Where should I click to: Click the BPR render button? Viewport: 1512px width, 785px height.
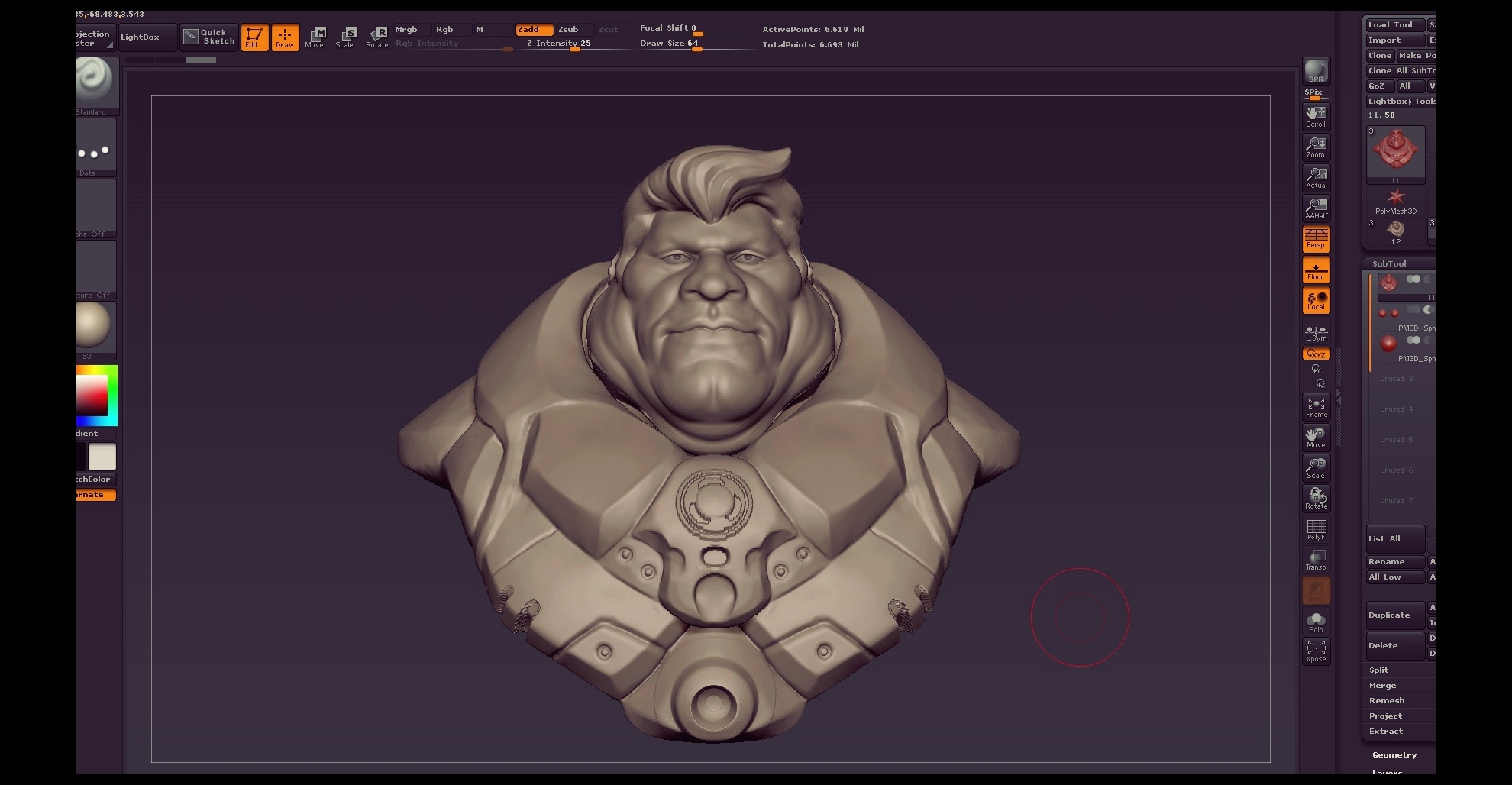pyautogui.click(x=1316, y=71)
